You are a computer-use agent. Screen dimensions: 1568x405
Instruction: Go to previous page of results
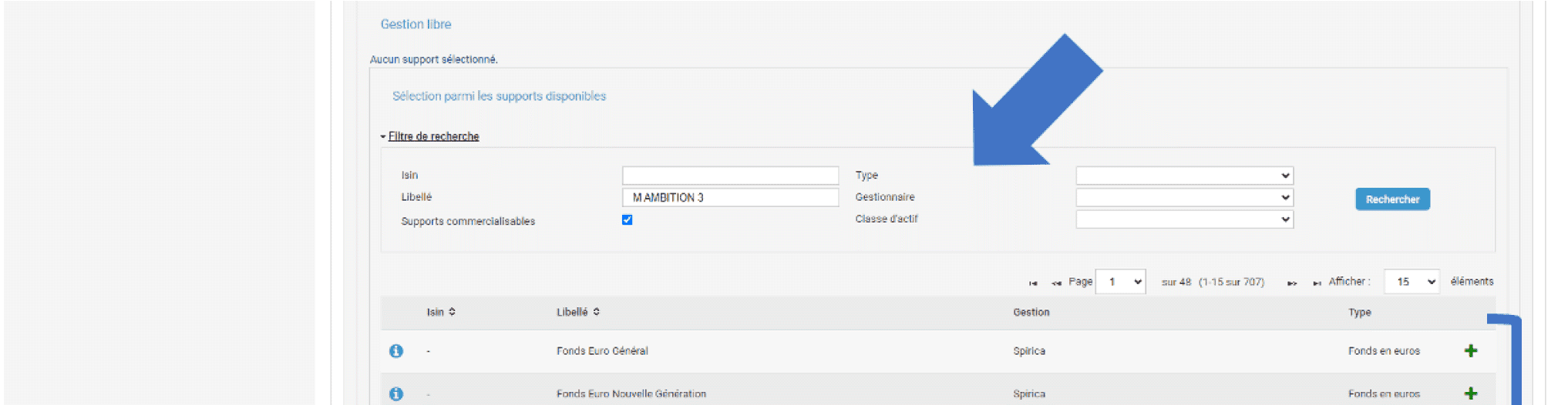[1056, 283]
